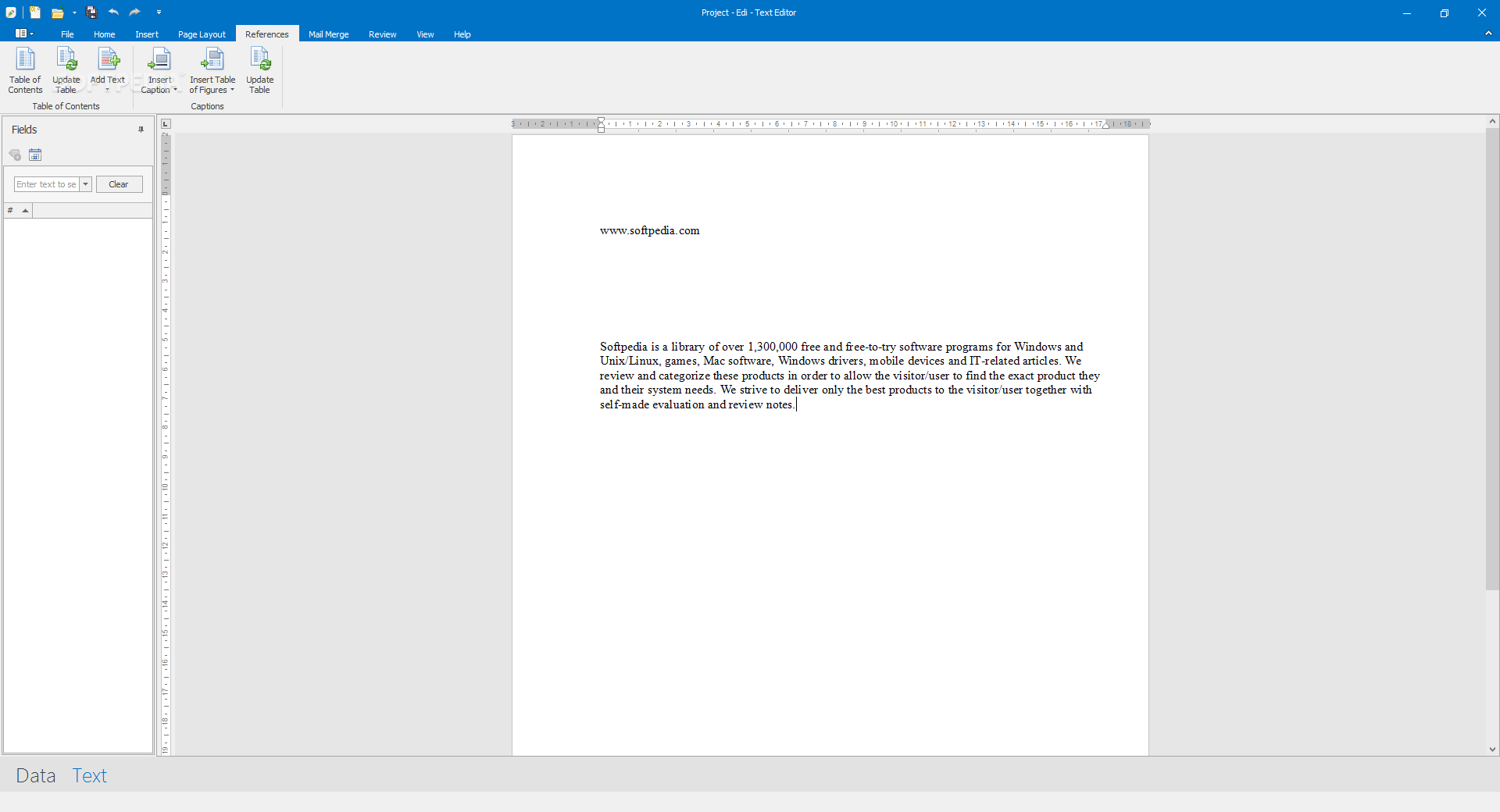Click the right indent marker on ruler
This screenshot has height=812, width=1500.
click(x=1105, y=125)
